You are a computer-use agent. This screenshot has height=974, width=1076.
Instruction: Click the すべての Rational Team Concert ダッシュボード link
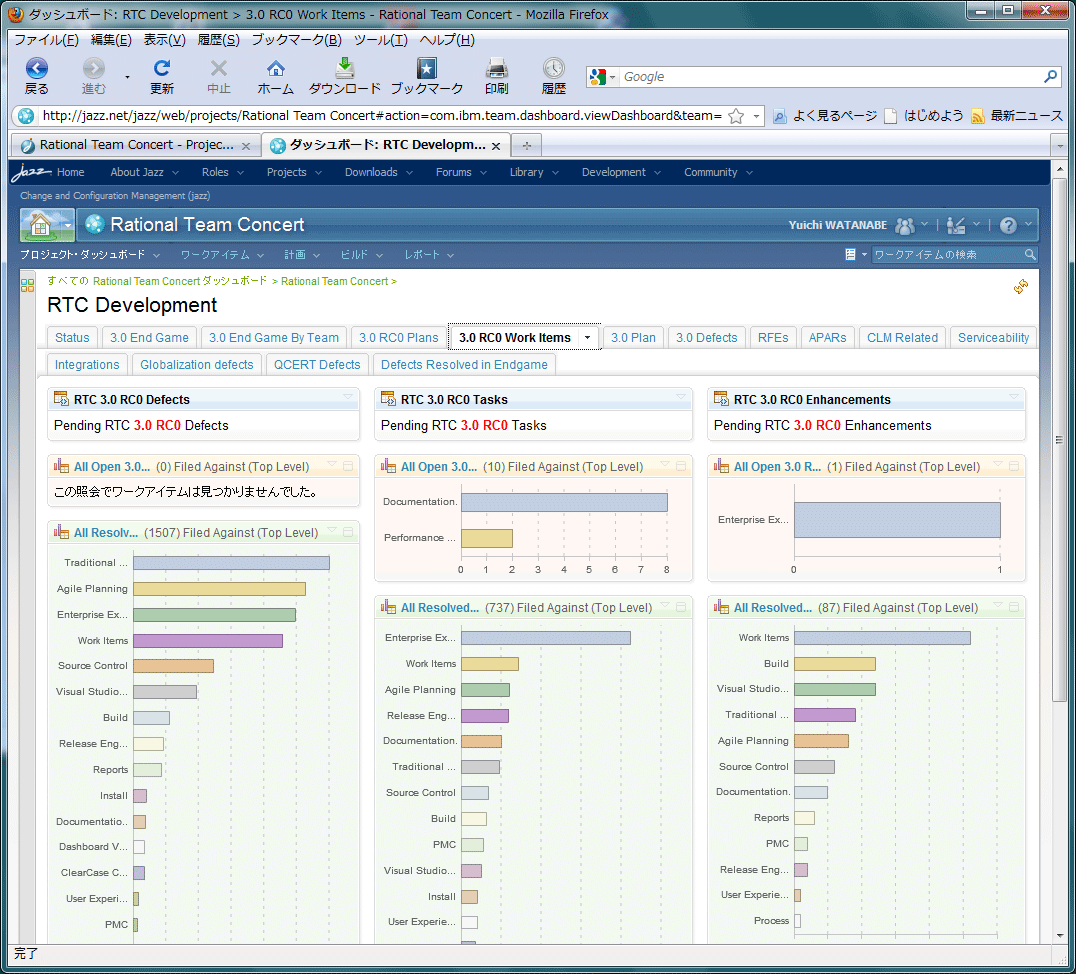pos(157,281)
